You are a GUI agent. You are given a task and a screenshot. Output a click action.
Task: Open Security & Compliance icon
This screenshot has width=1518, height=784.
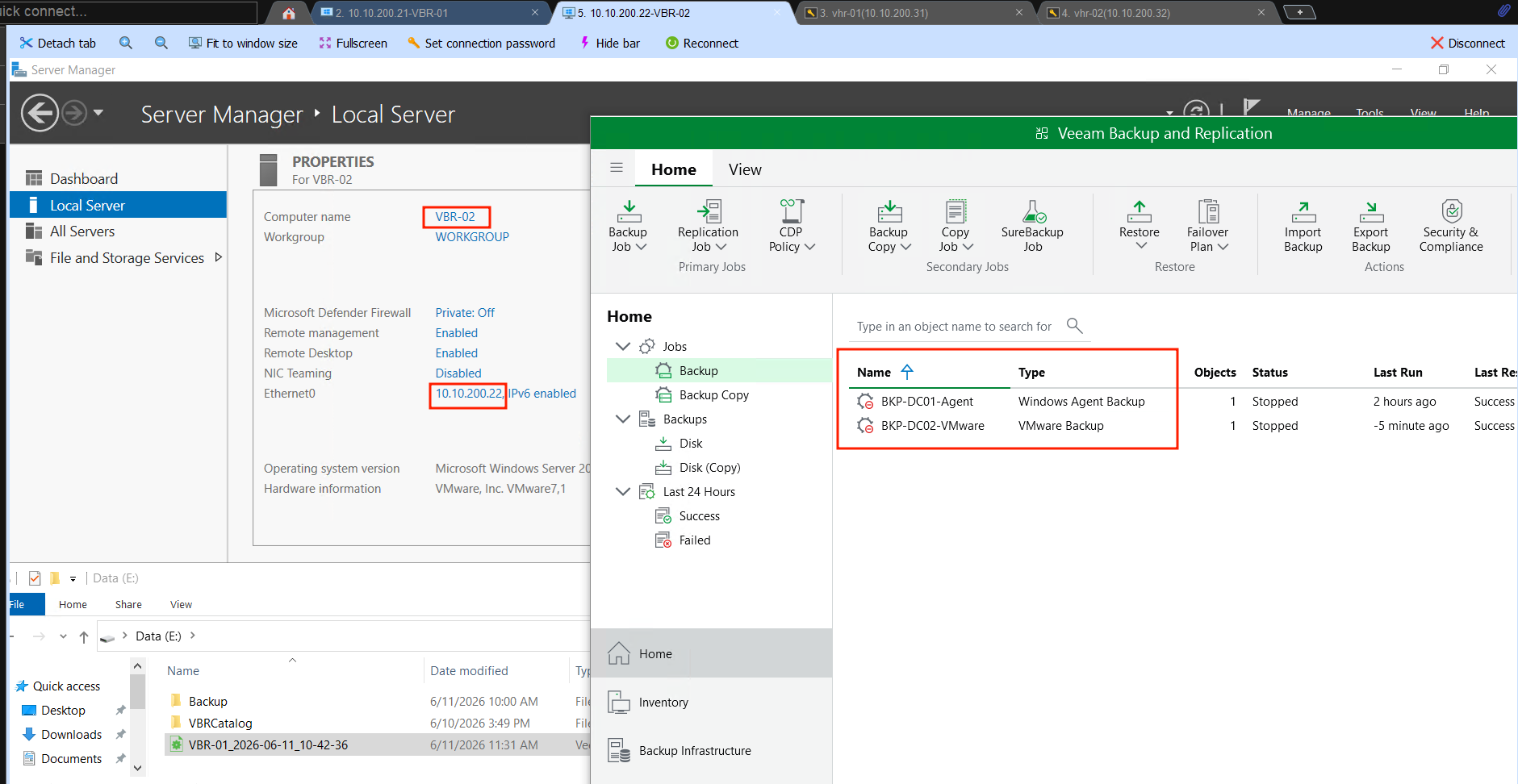(x=1452, y=211)
